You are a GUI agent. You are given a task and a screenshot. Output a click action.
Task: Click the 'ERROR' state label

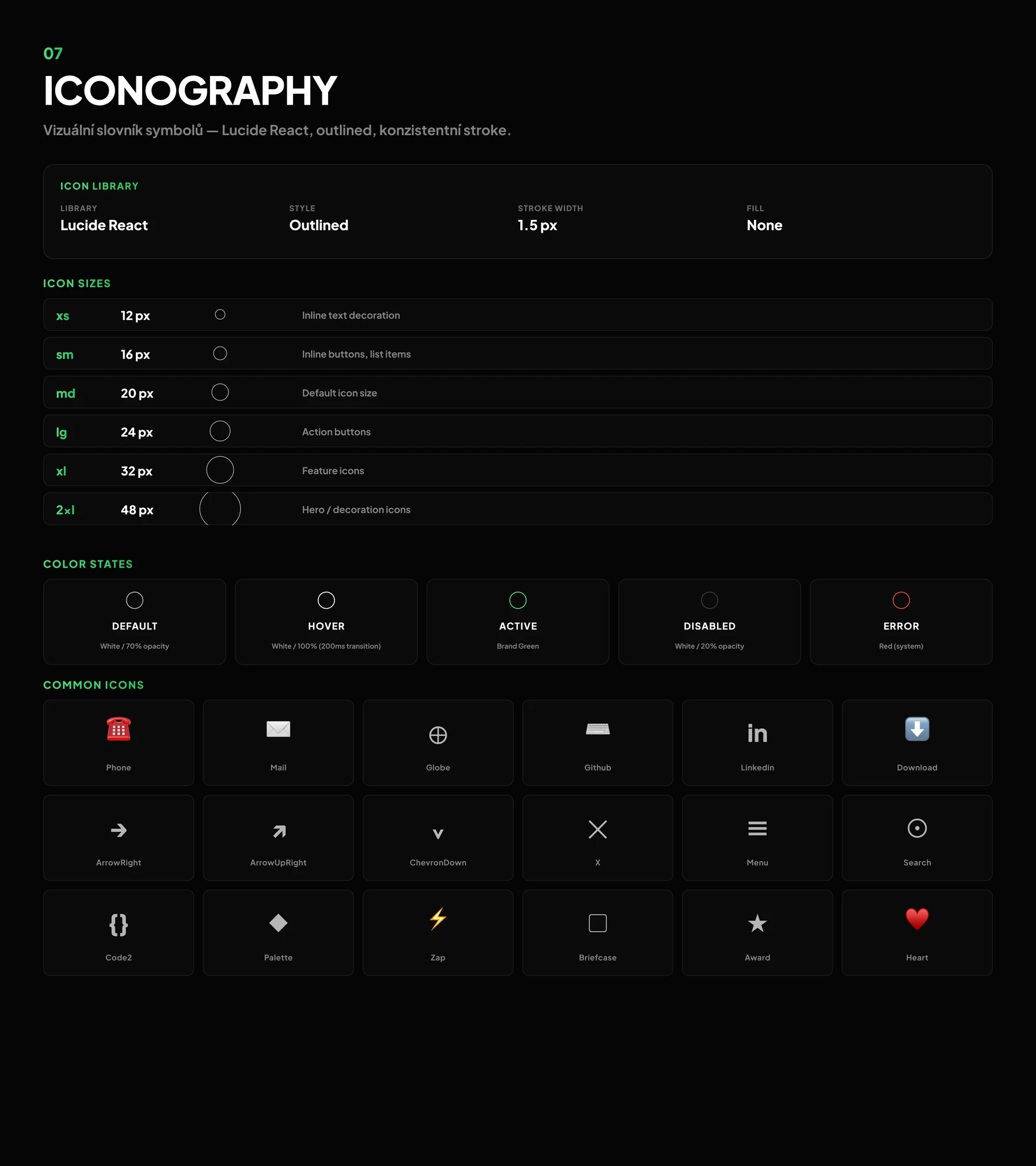(x=901, y=626)
